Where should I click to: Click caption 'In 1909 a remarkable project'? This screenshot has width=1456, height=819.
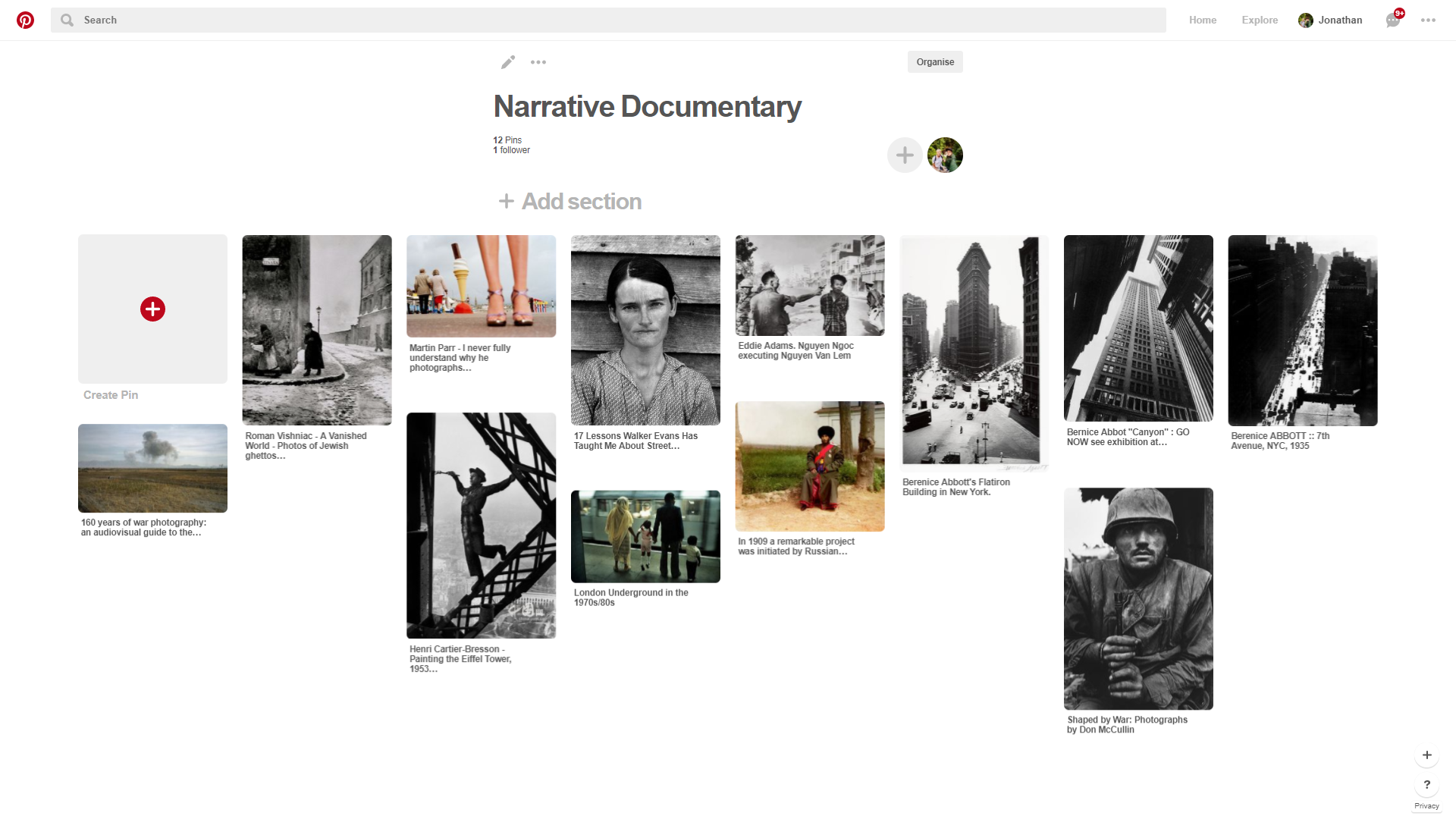click(x=796, y=546)
